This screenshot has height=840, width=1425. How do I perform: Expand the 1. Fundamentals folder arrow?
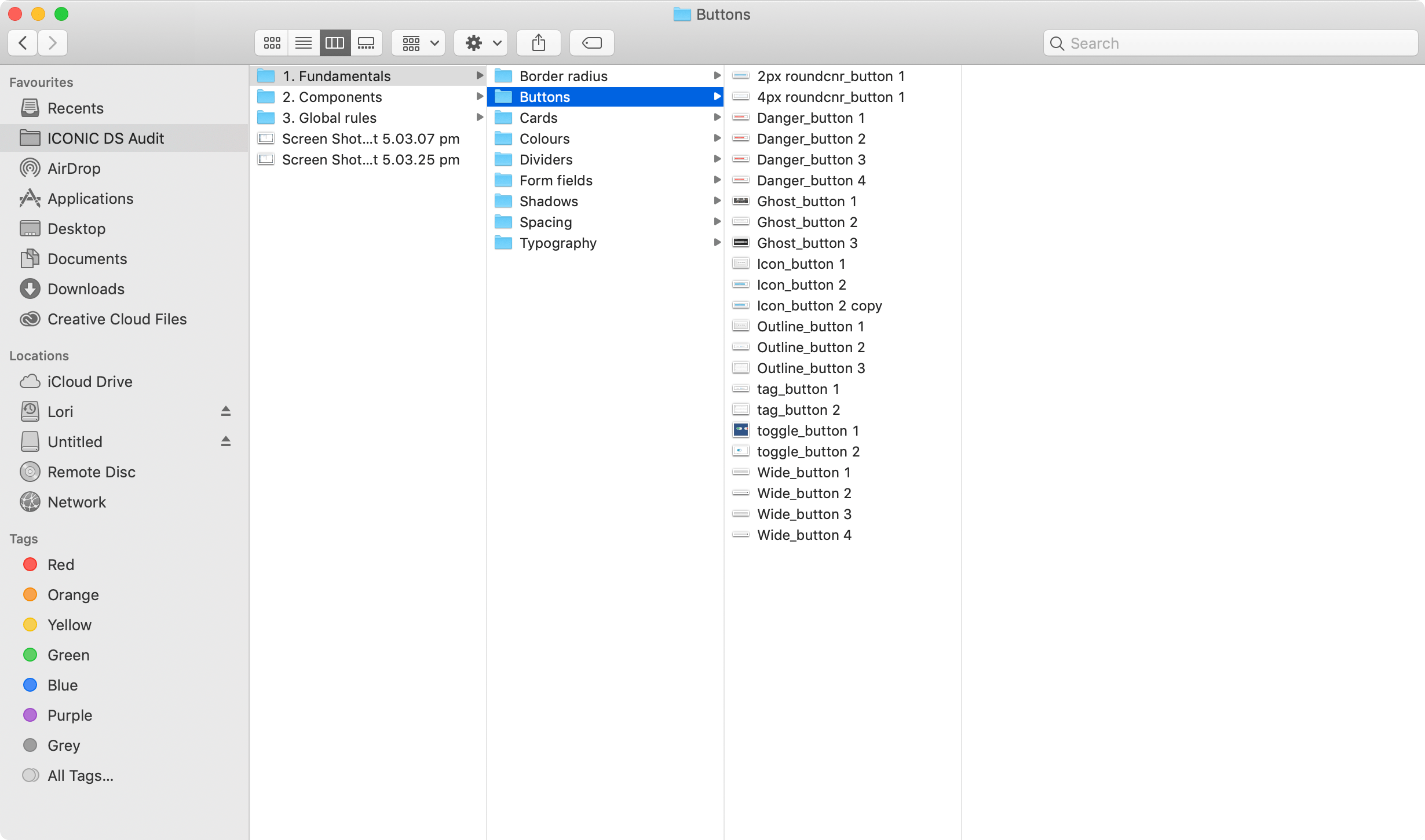[x=480, y=76]
